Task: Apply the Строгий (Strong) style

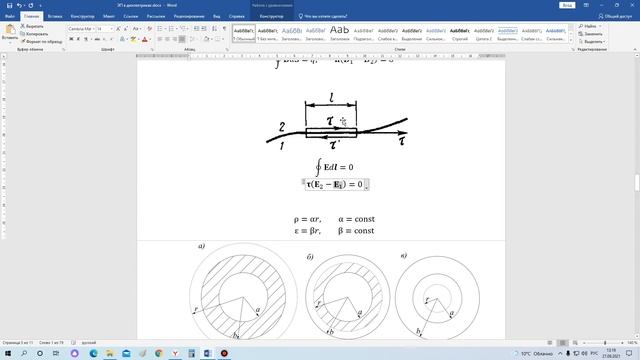Action: pyautogui.click(x=460, y=33)
